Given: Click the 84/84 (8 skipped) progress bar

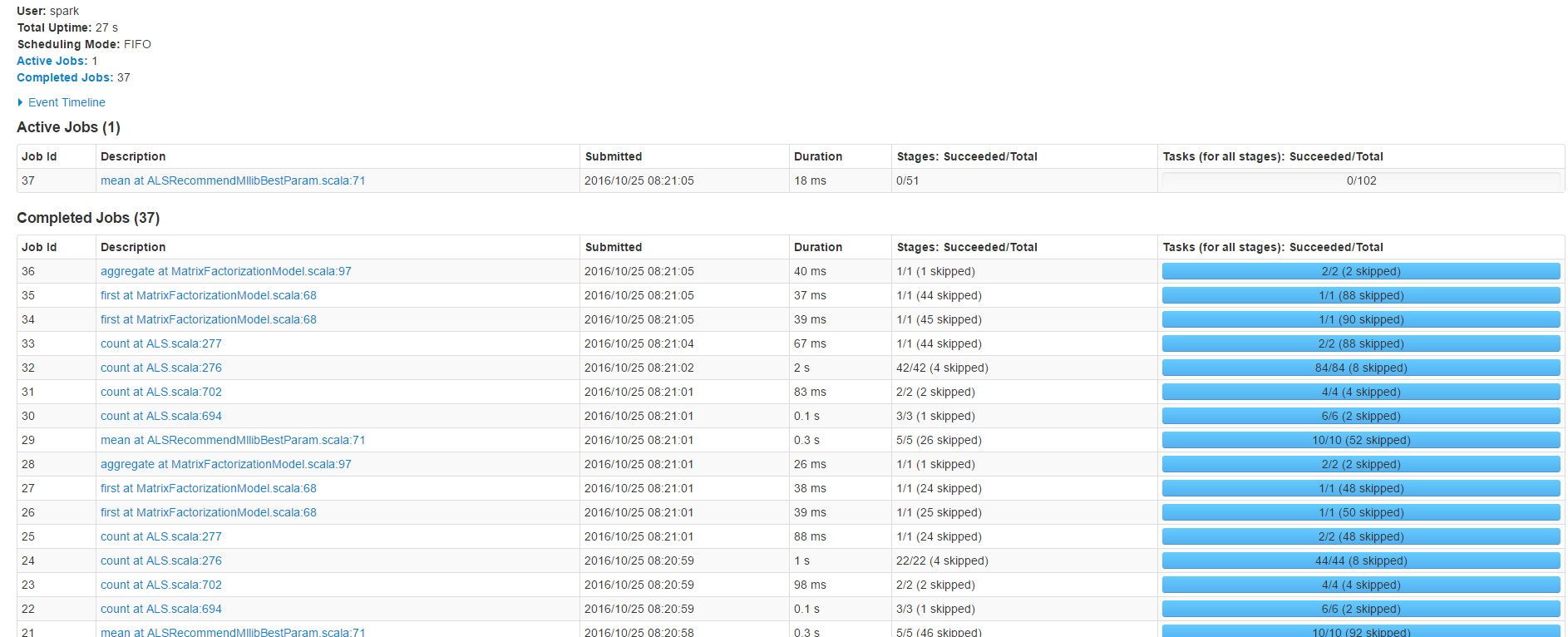Looking at the screenshot, I should 1361,368.
